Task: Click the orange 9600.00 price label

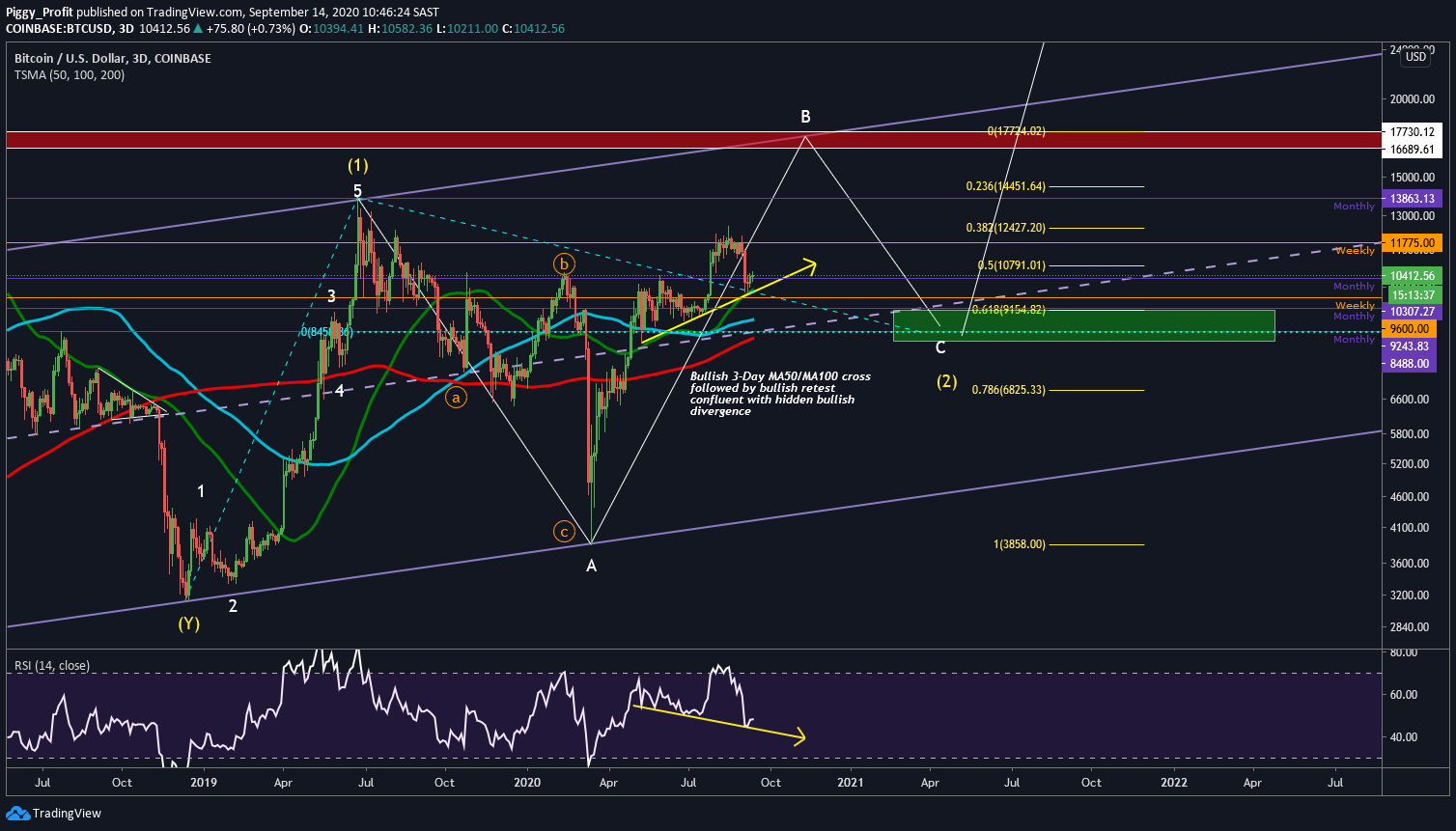Action: (x=1412, y=329)
